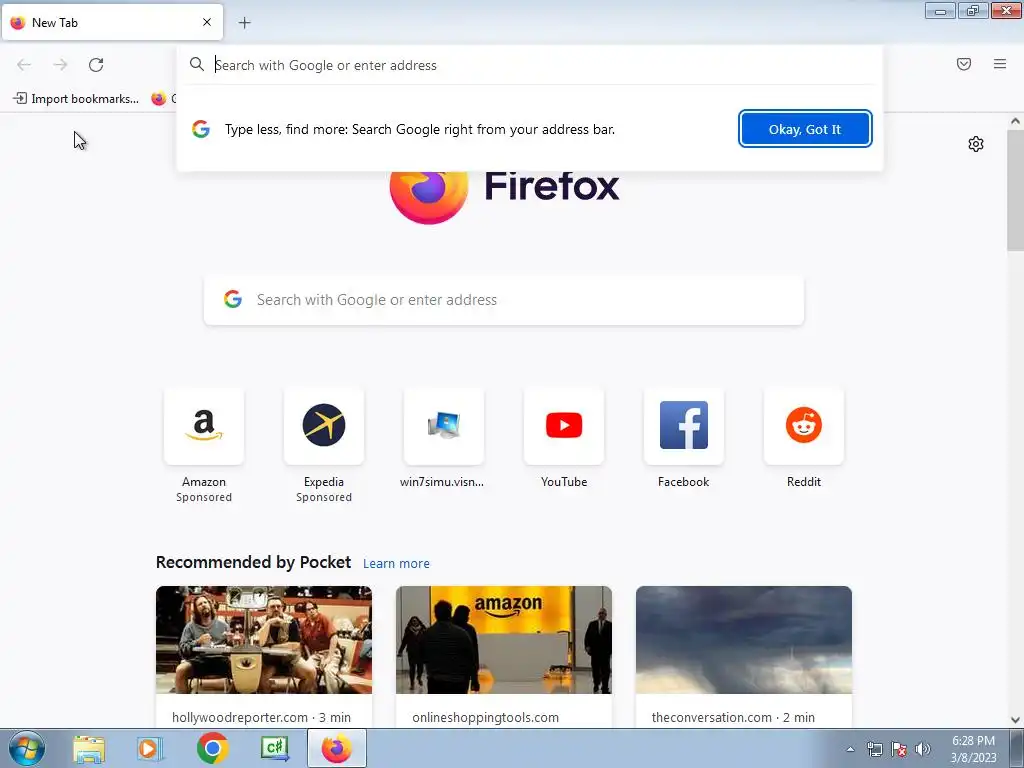Click the page's Google search box
Viewport: 1024px width, 768px height.
[x=504, y=300]
